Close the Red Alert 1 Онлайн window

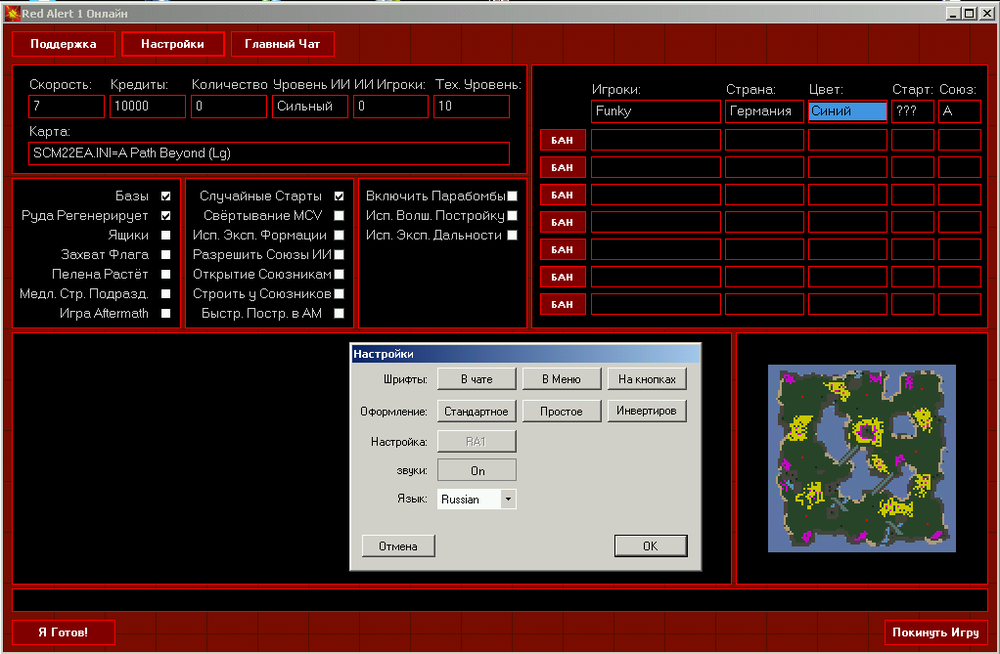coord(989,13)
